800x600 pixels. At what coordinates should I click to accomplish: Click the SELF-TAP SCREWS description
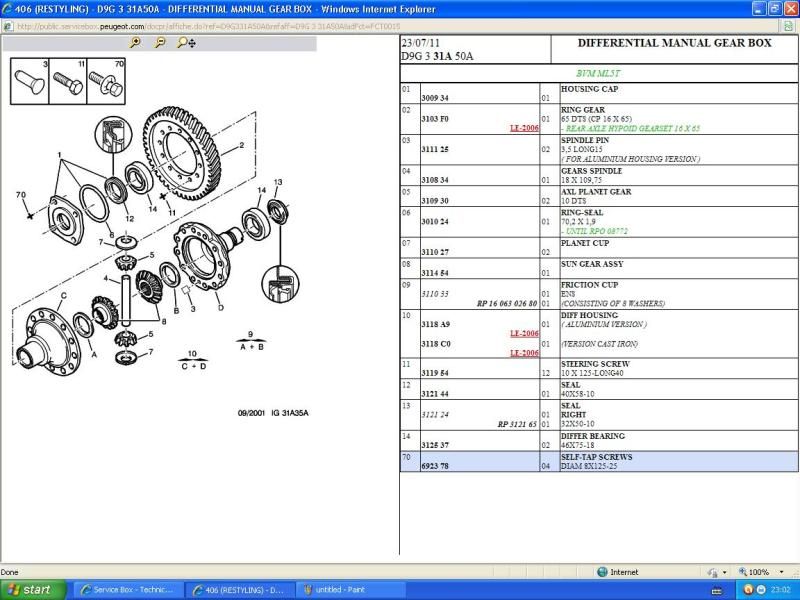[596, 457]
